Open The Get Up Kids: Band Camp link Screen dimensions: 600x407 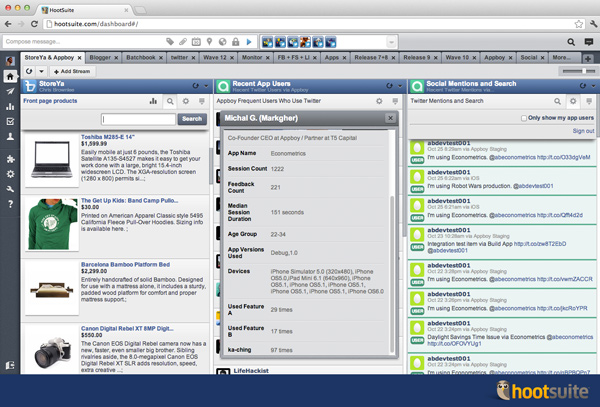pyautogui.click(x=129, y=200)
